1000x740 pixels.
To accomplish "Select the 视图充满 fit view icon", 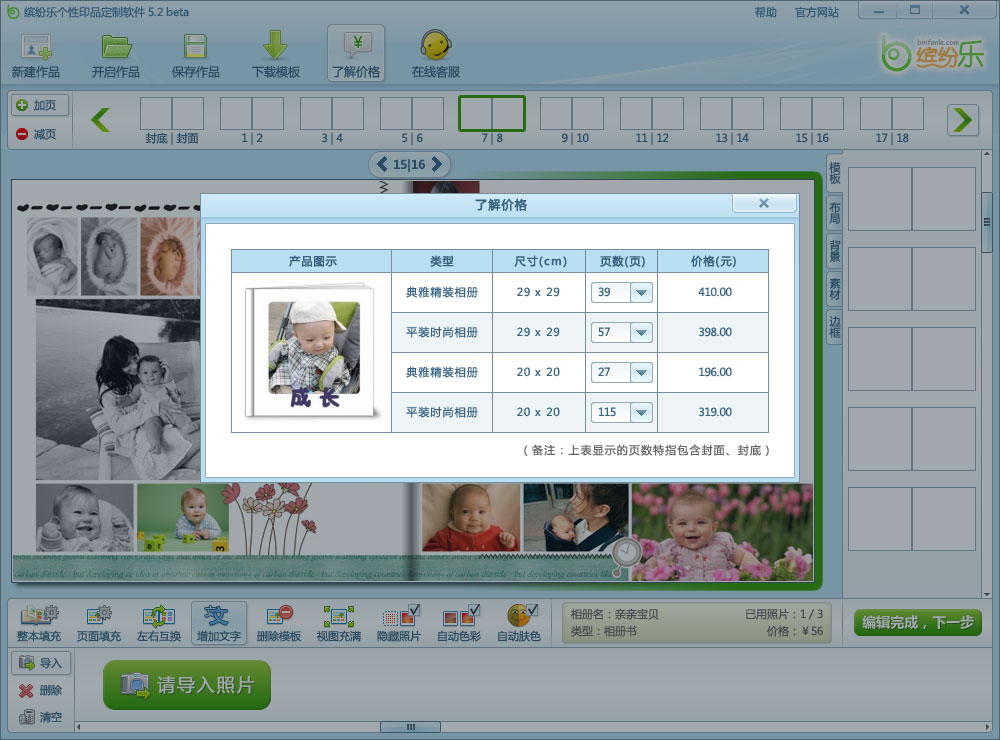I will click(337, 621).
